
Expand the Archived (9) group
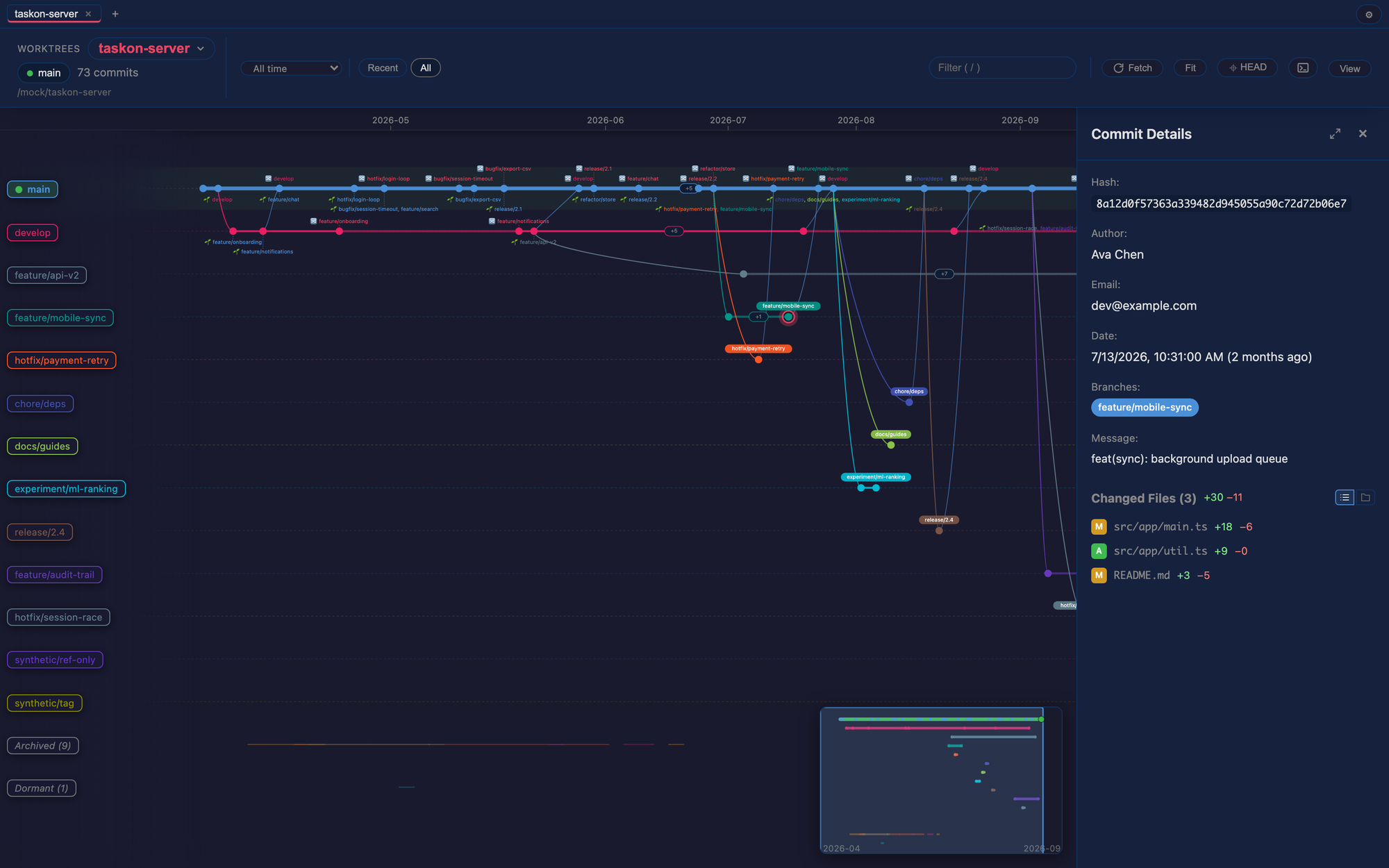43,746
